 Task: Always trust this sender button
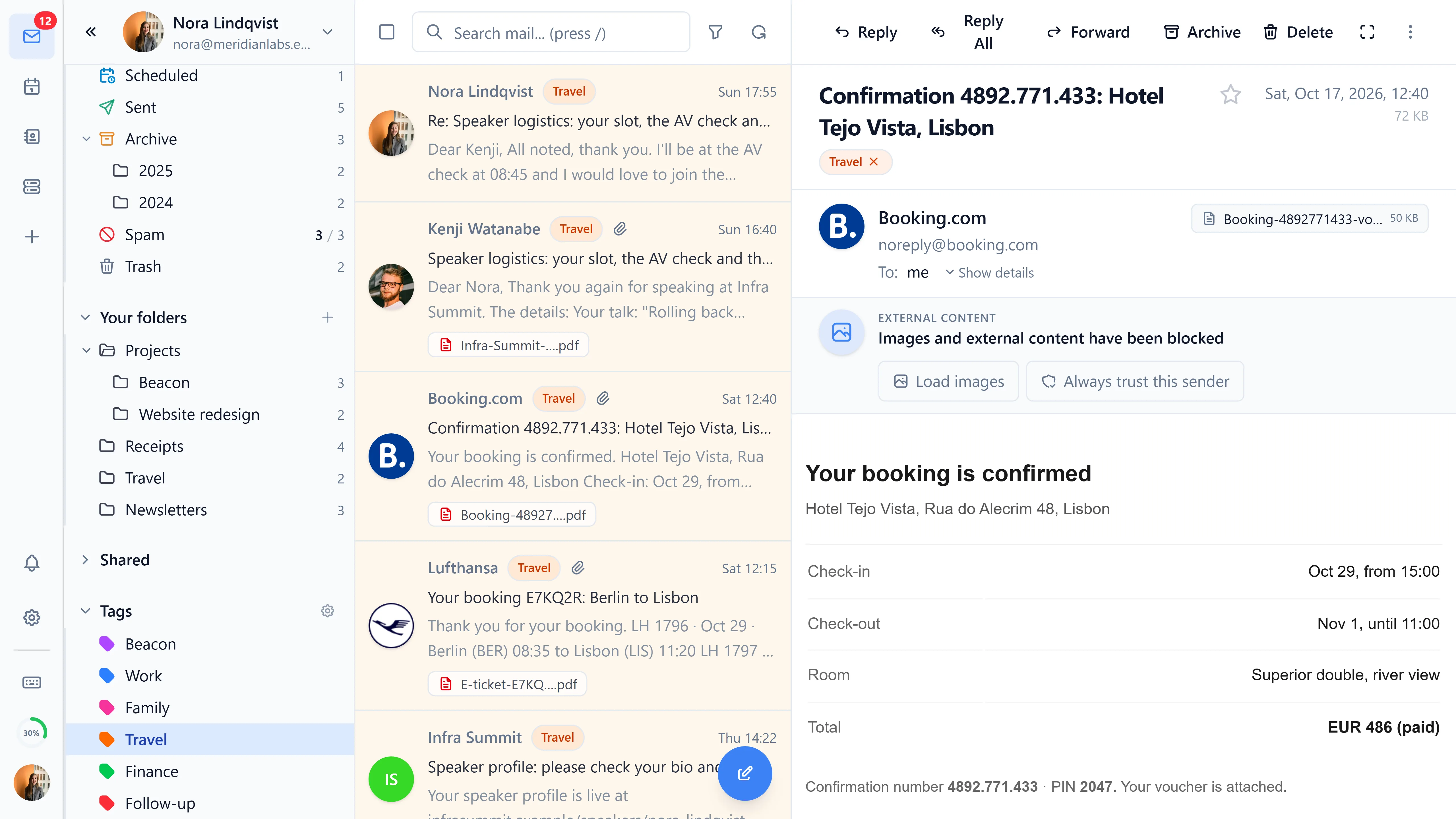click(1135, 382)
